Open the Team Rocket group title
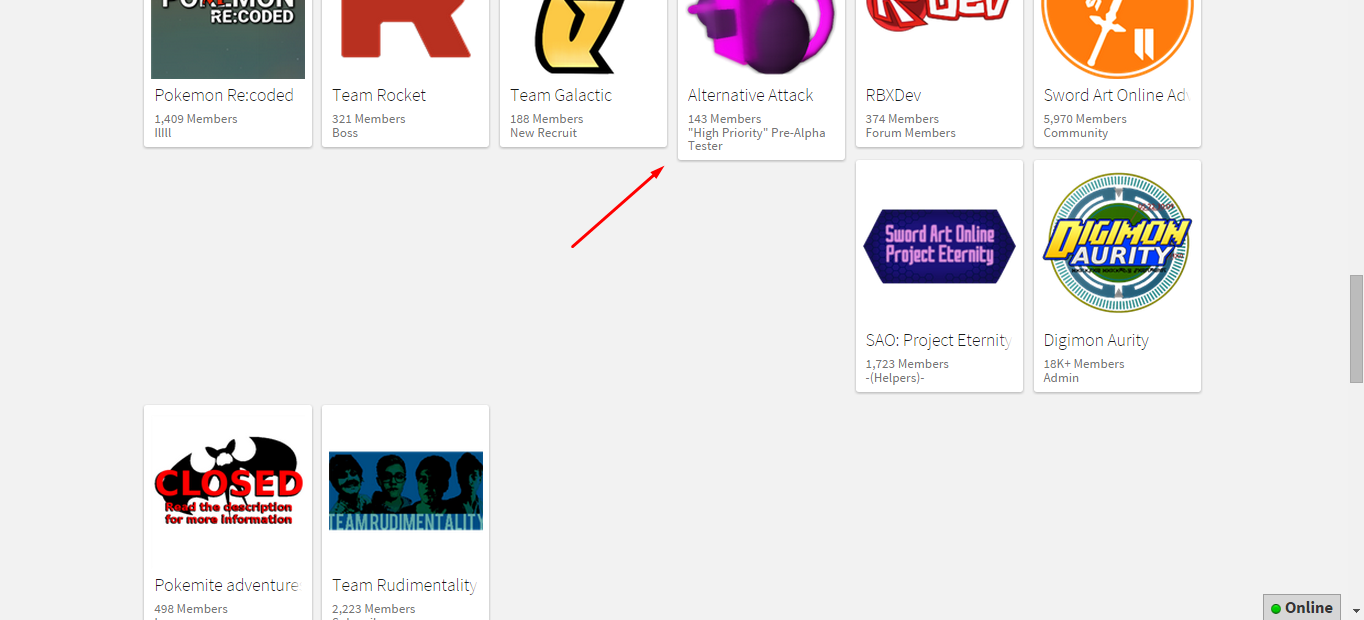 pyautogui.click(x=379, y=95)
